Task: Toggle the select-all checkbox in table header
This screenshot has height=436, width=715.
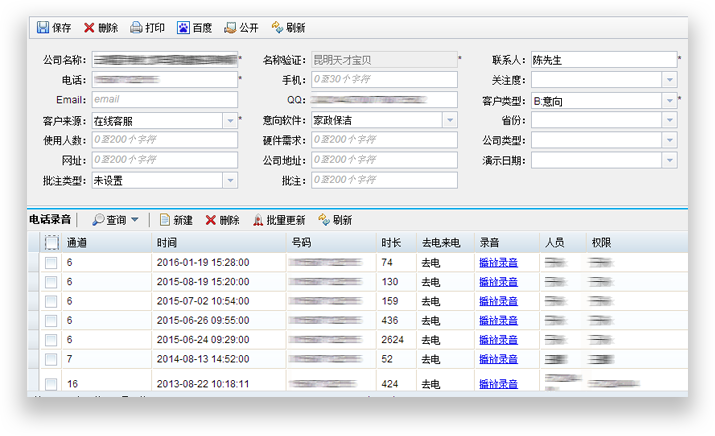Action: [51, 242]
